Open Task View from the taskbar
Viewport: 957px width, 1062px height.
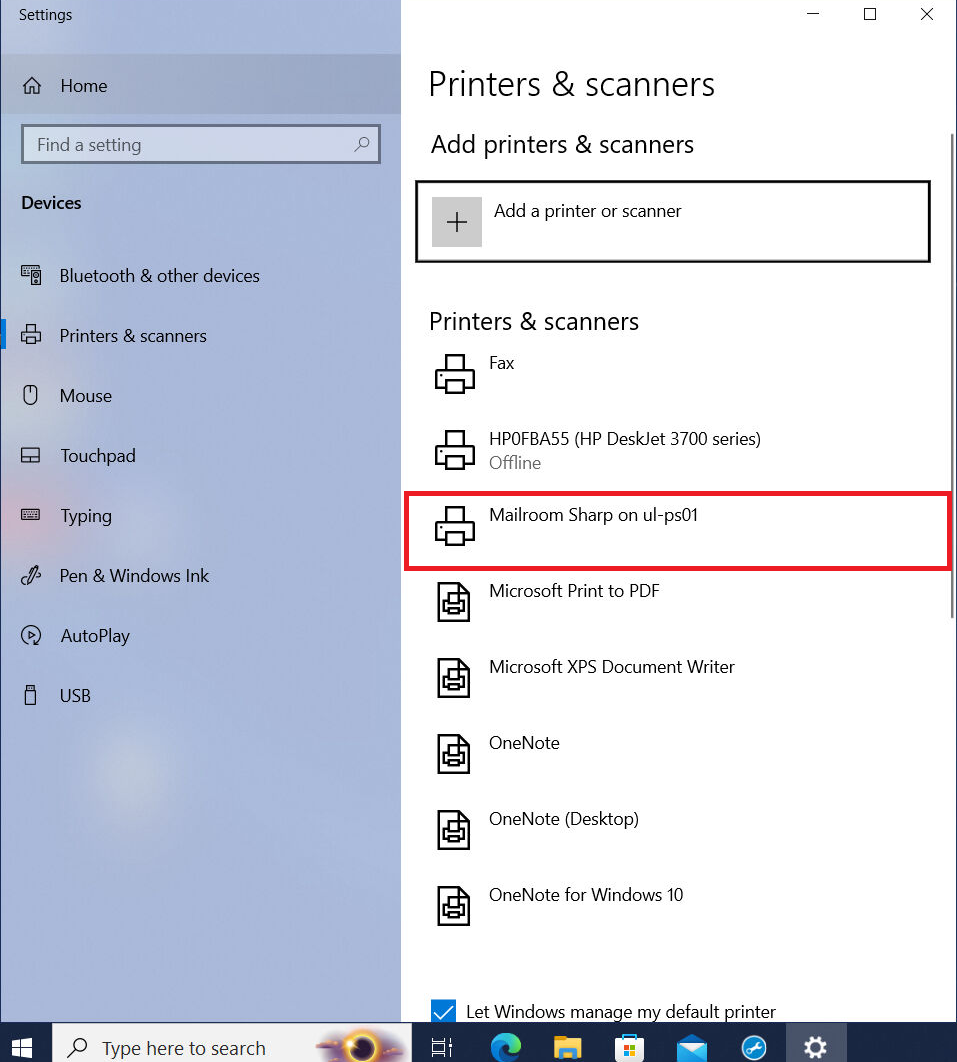tap(442, 1048)
